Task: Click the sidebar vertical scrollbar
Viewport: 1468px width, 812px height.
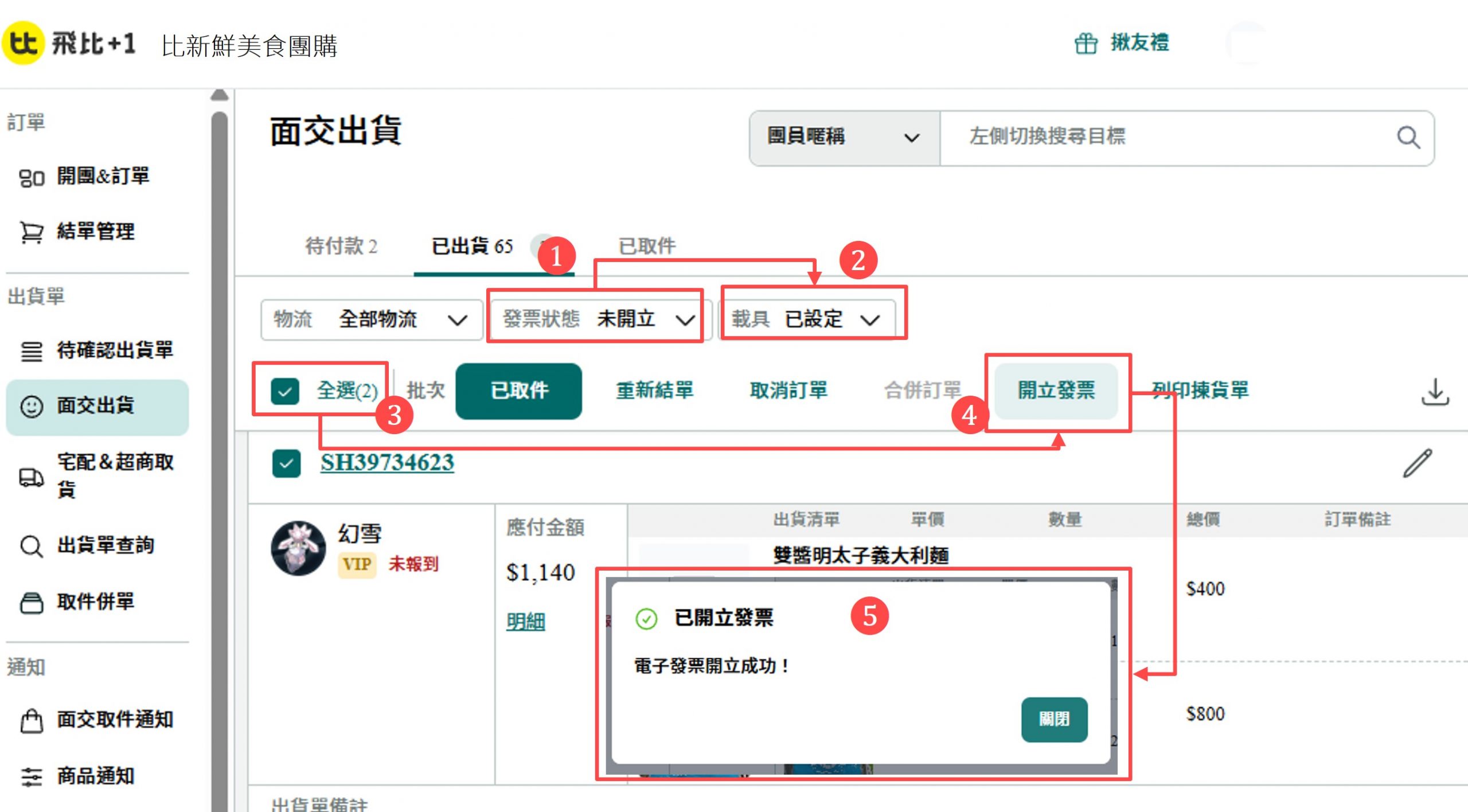Action: click(219, 401)
